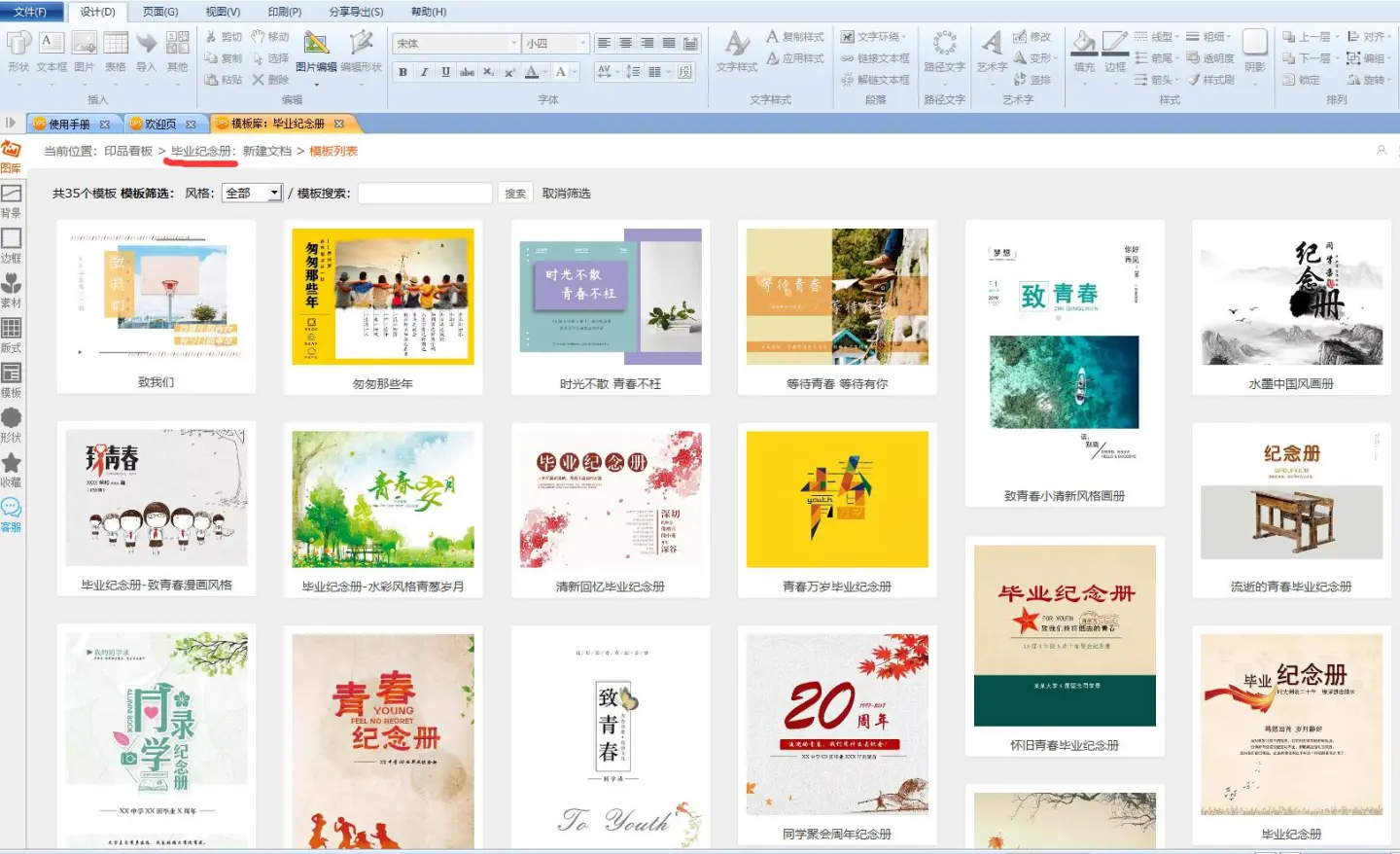Open the 小四 font size dropdown

point(582,44)
